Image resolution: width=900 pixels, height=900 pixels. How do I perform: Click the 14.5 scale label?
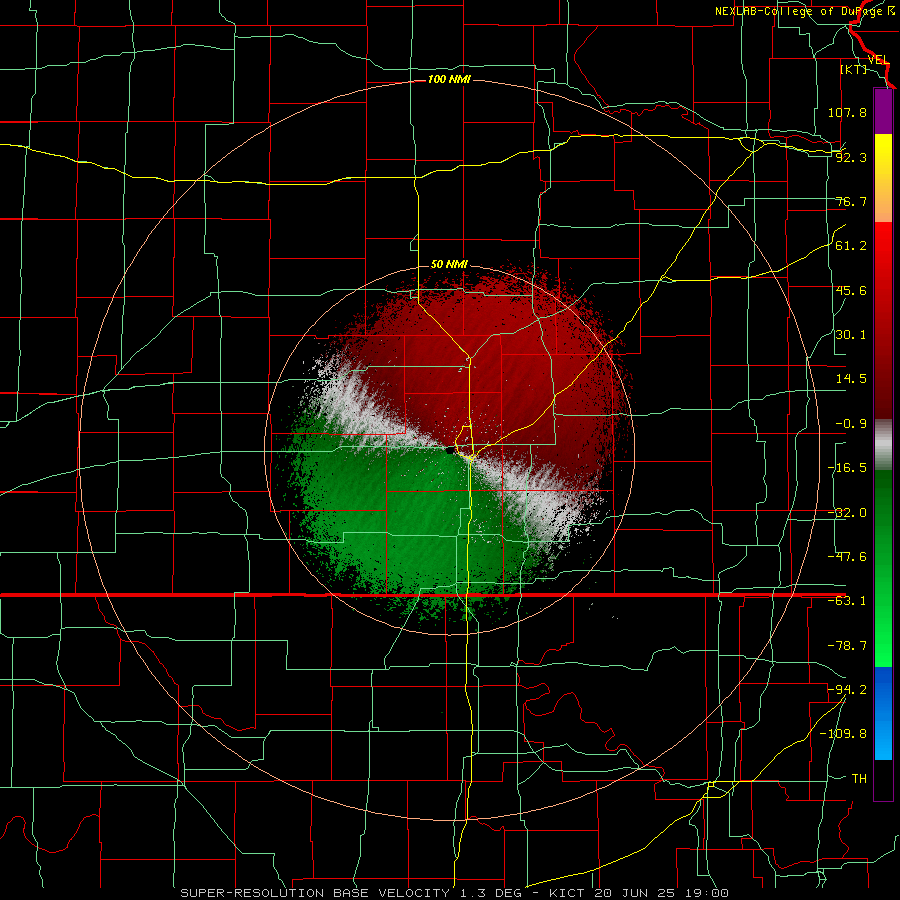coord(851,379)
